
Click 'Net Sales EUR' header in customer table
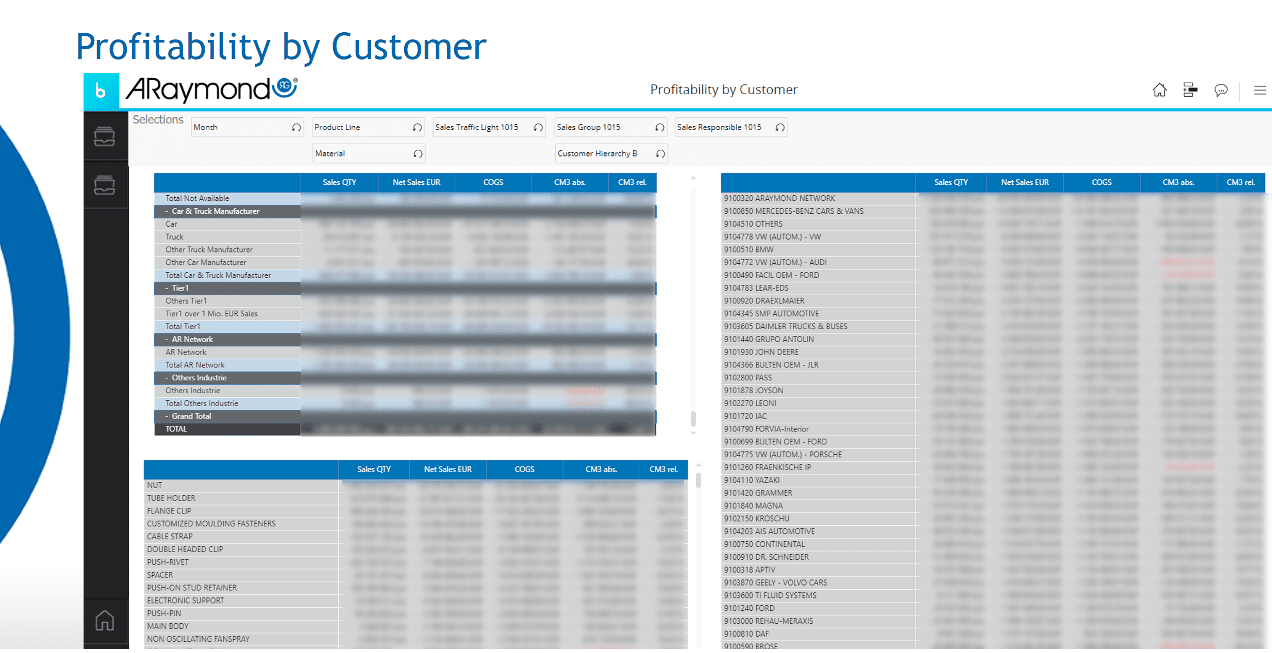(x=1024, y=183)
